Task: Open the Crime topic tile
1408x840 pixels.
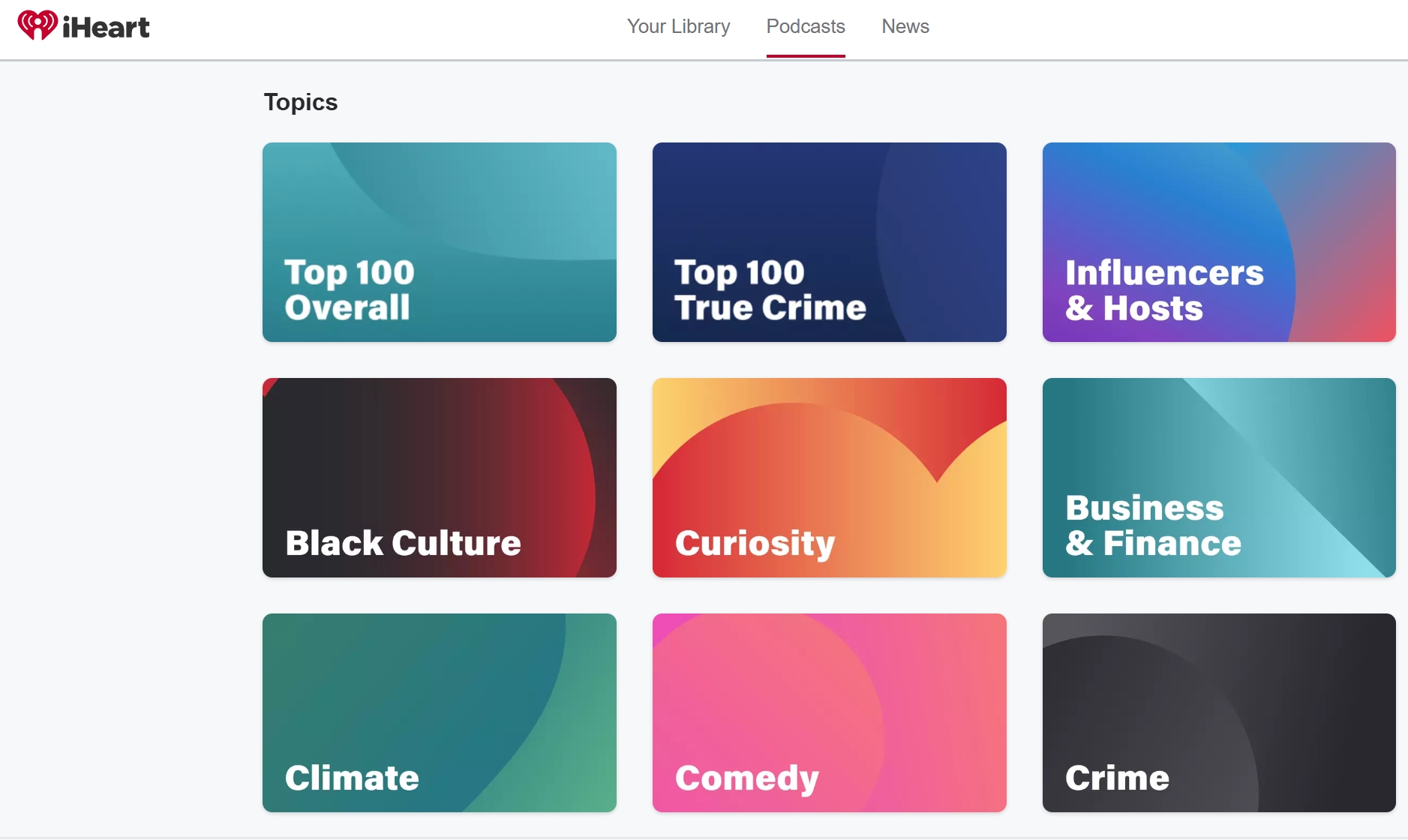Action: [1219, 712]
